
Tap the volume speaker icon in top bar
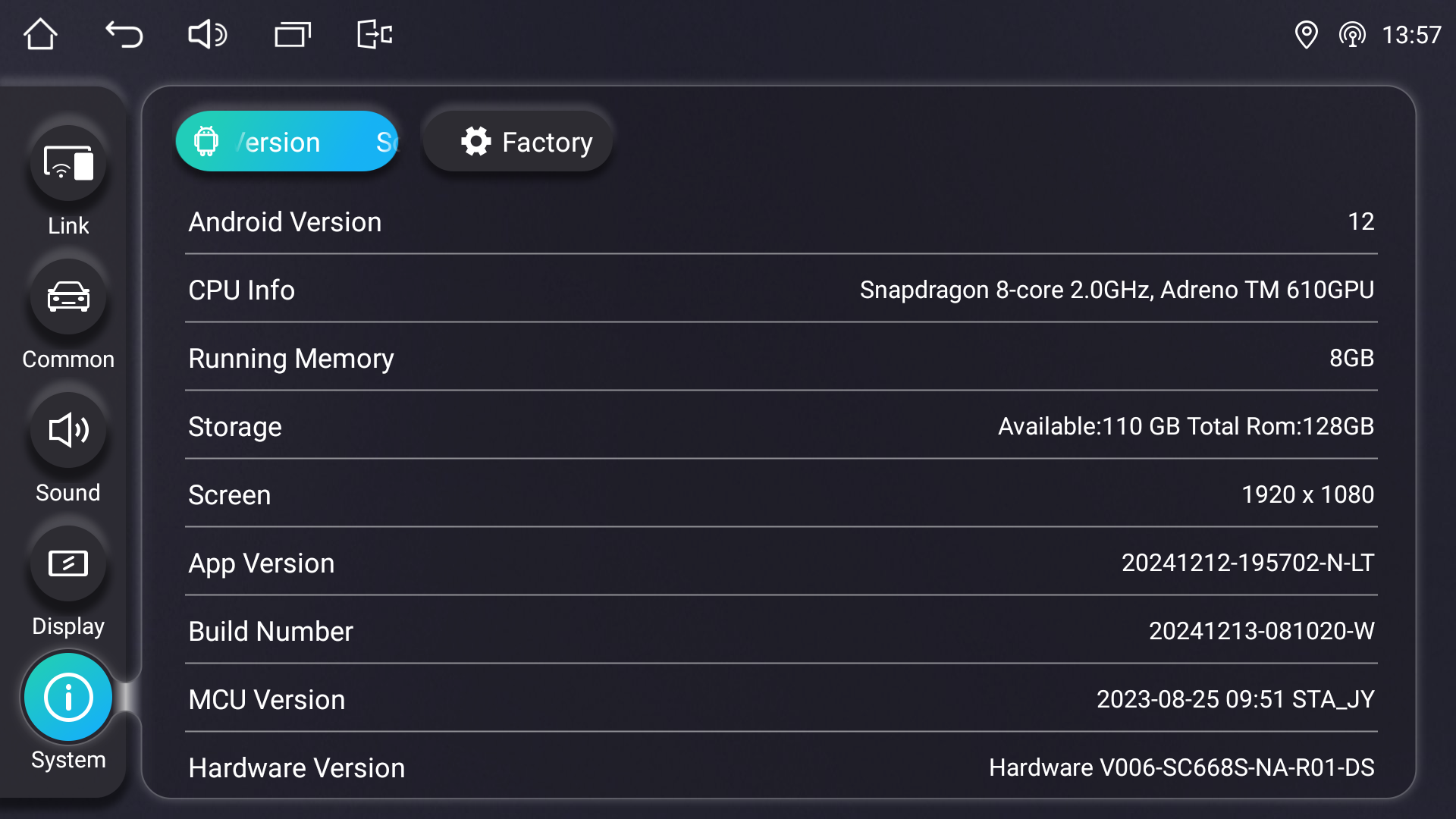coord(207,34)
